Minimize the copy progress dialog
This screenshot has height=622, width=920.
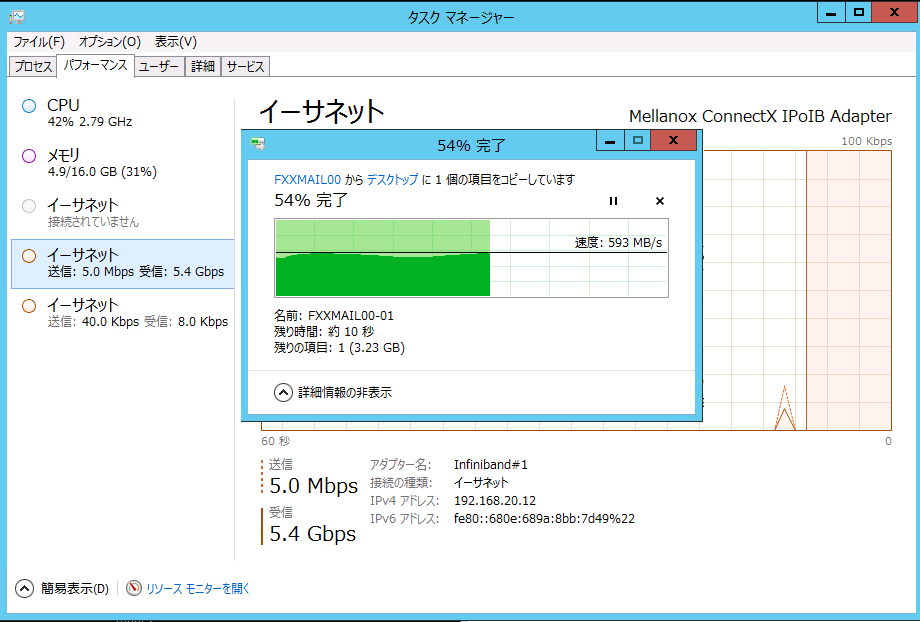pyautogui.click(x=610, y=141)
